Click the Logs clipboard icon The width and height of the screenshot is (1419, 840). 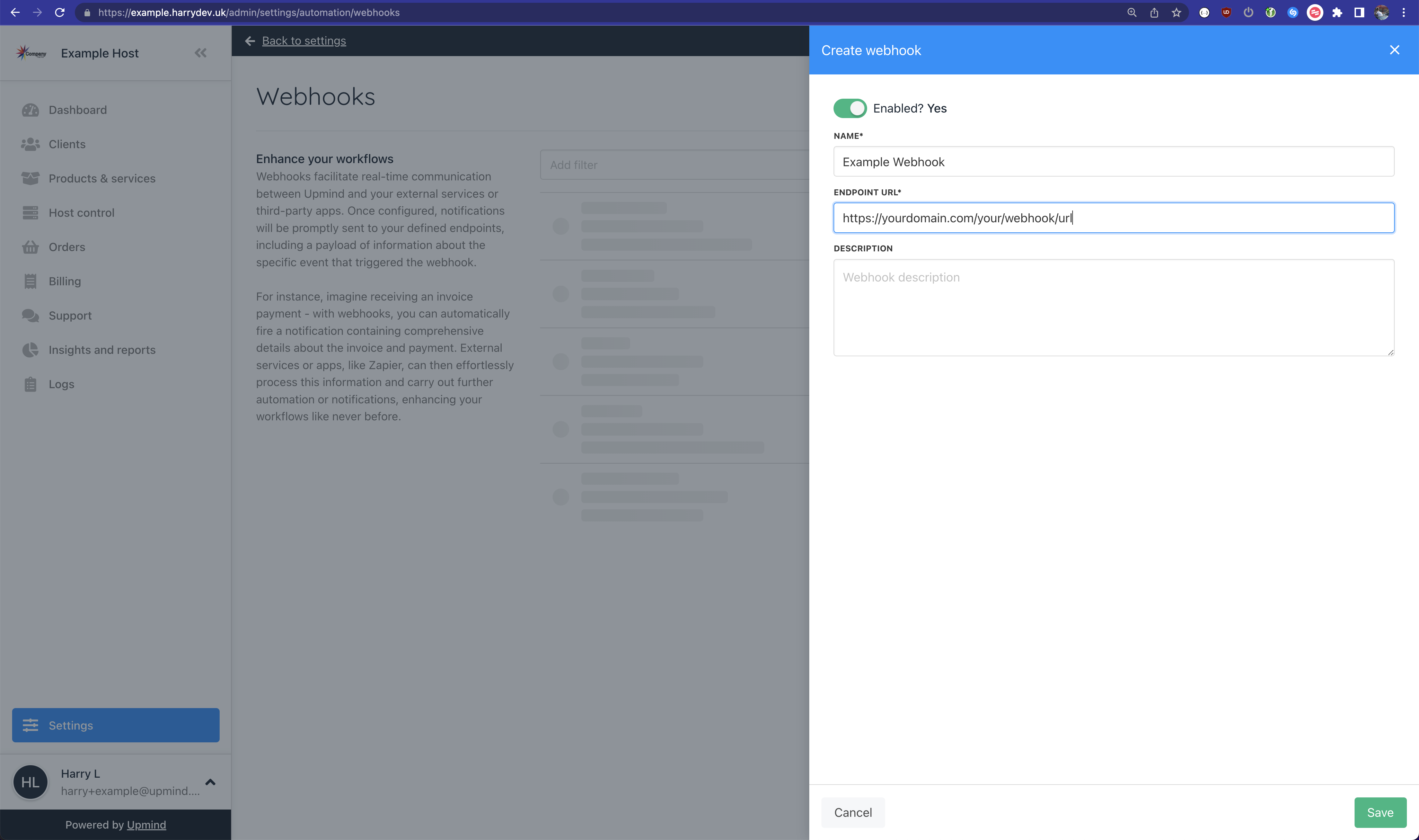pyautogui.click(x=30, y=384)
